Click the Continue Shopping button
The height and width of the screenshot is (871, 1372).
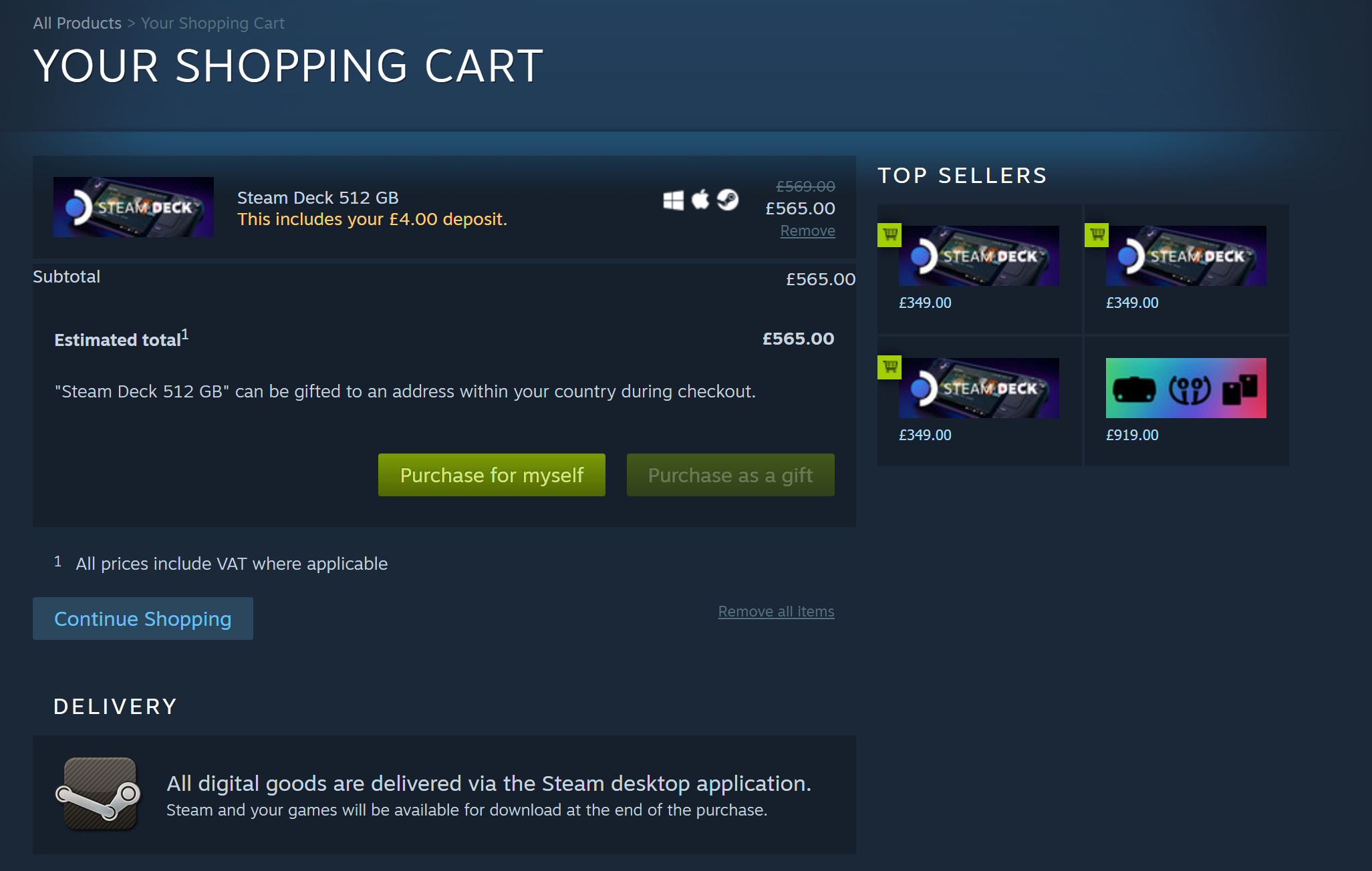[x=143, y=619]
